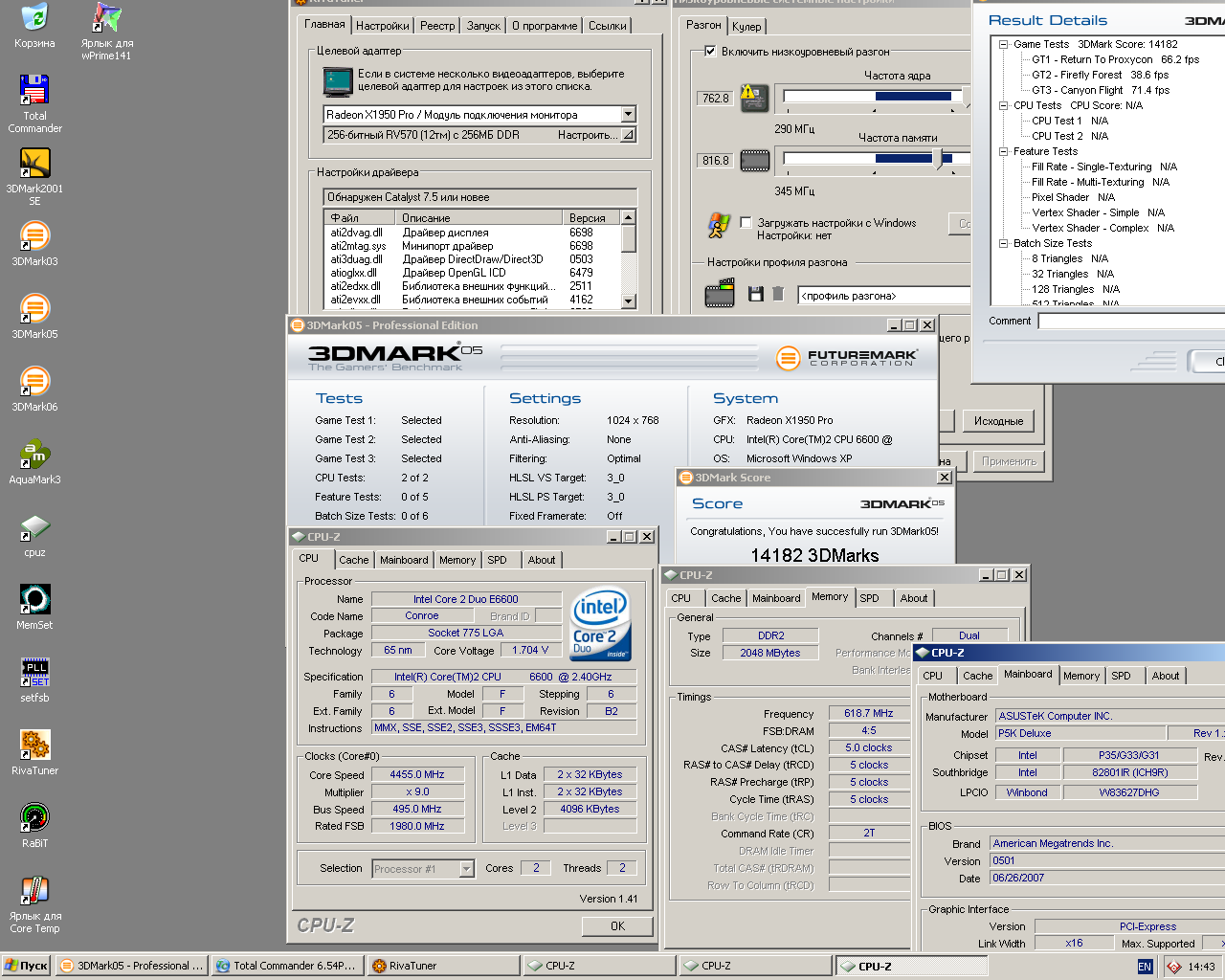Select the ati2dvag.dll row in driver list
The image size is (1225, 980).
click(473, 233)
